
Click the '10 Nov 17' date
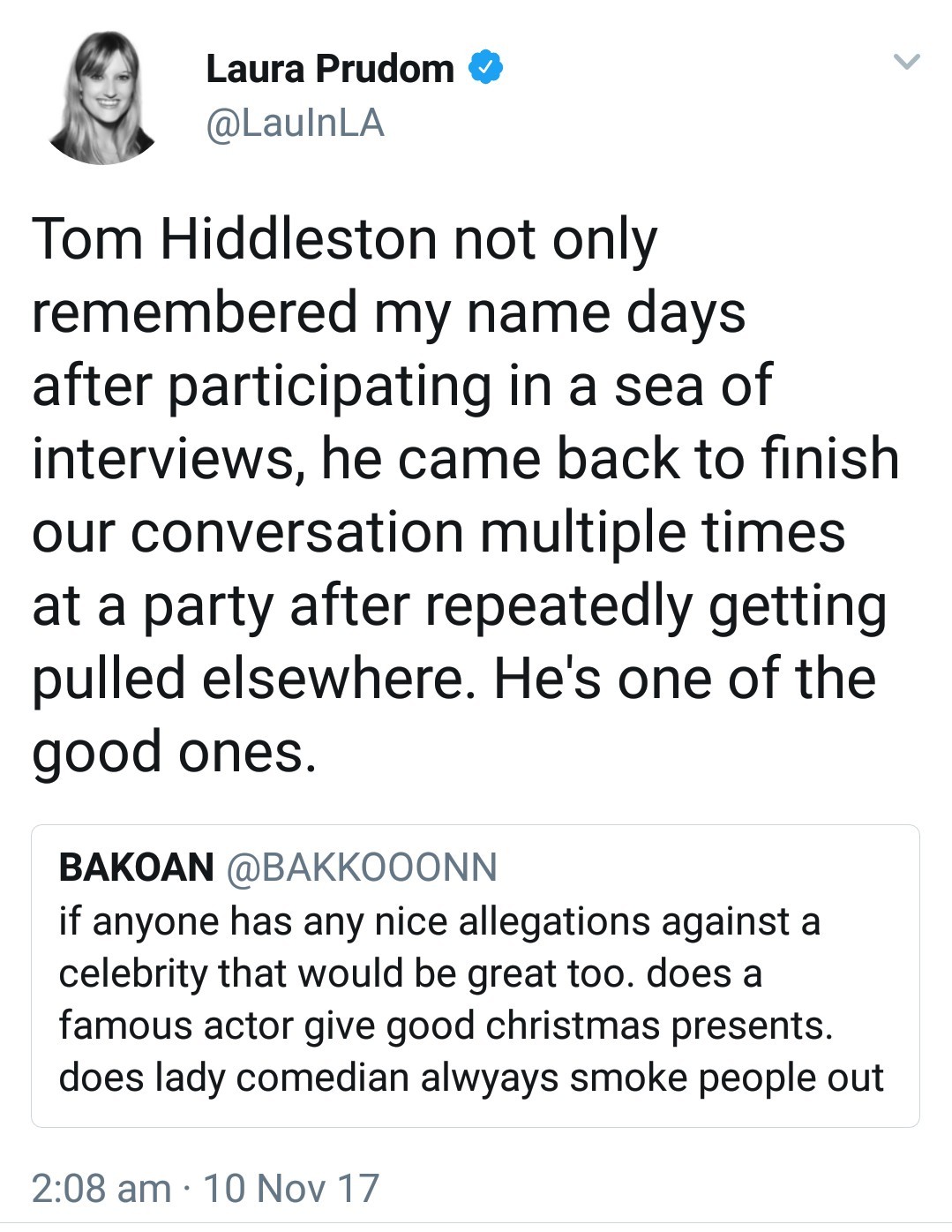291,1188
